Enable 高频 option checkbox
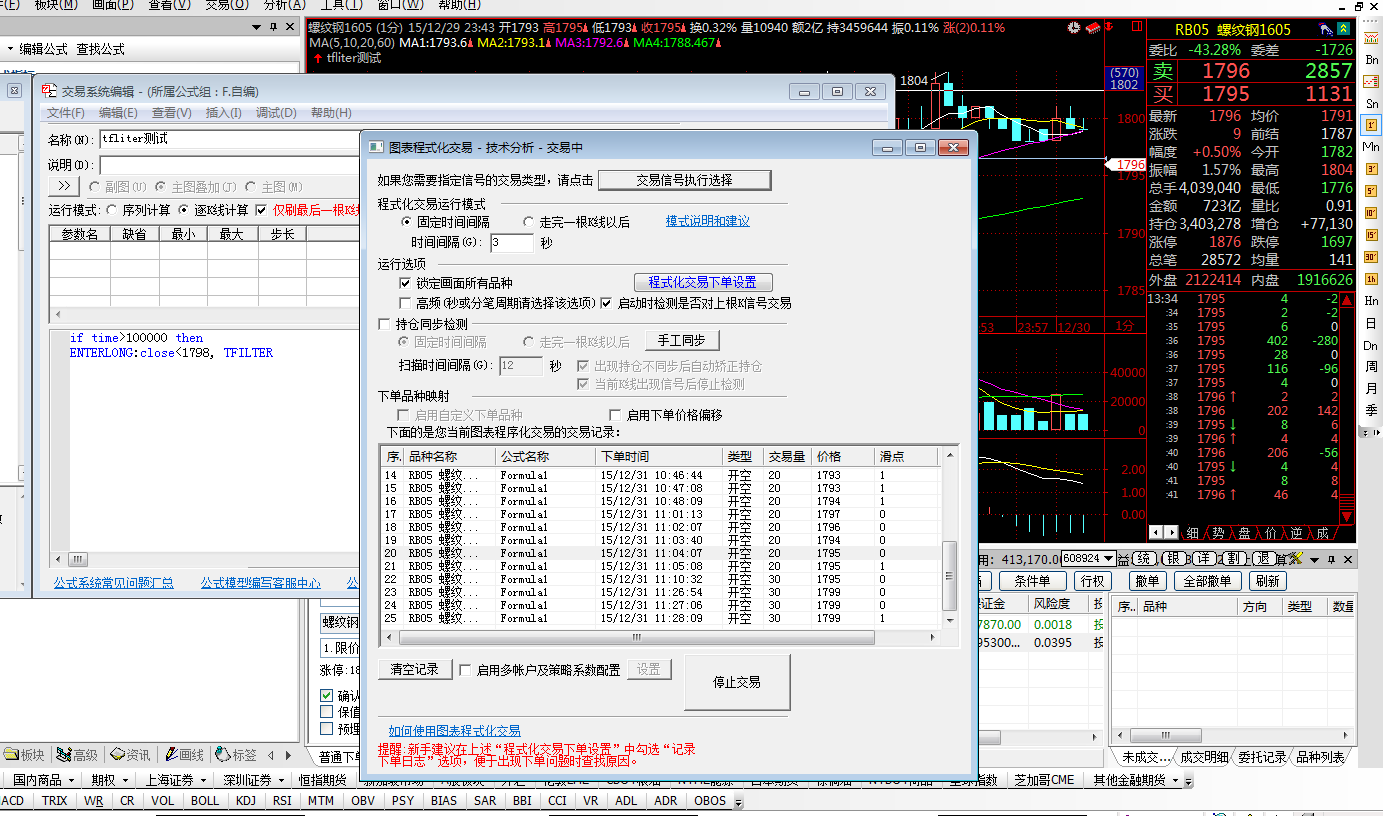Image resolution: width=1383 pixels, height=816 pixels. pos(405,303)
